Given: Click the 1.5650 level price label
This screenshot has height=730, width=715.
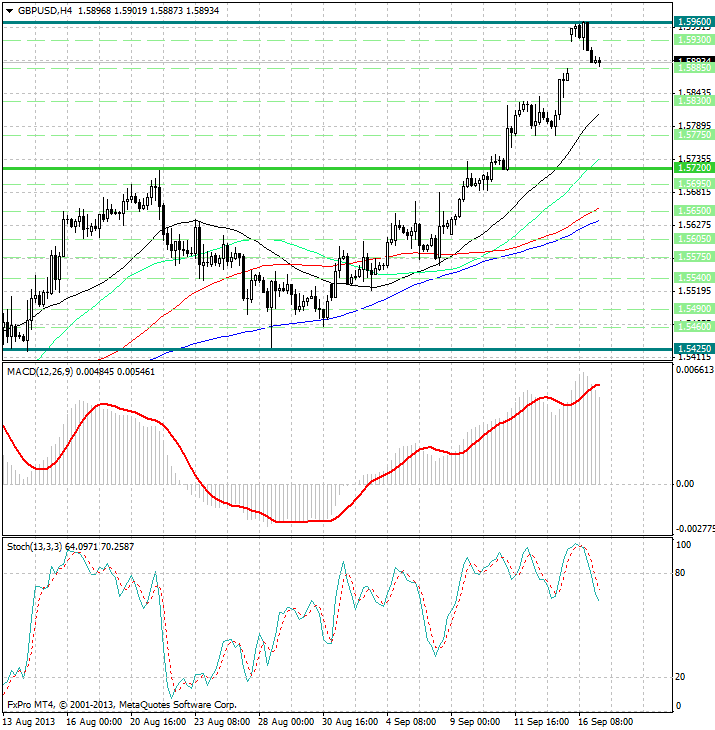Looking at the screenshot, I should 693,211.
